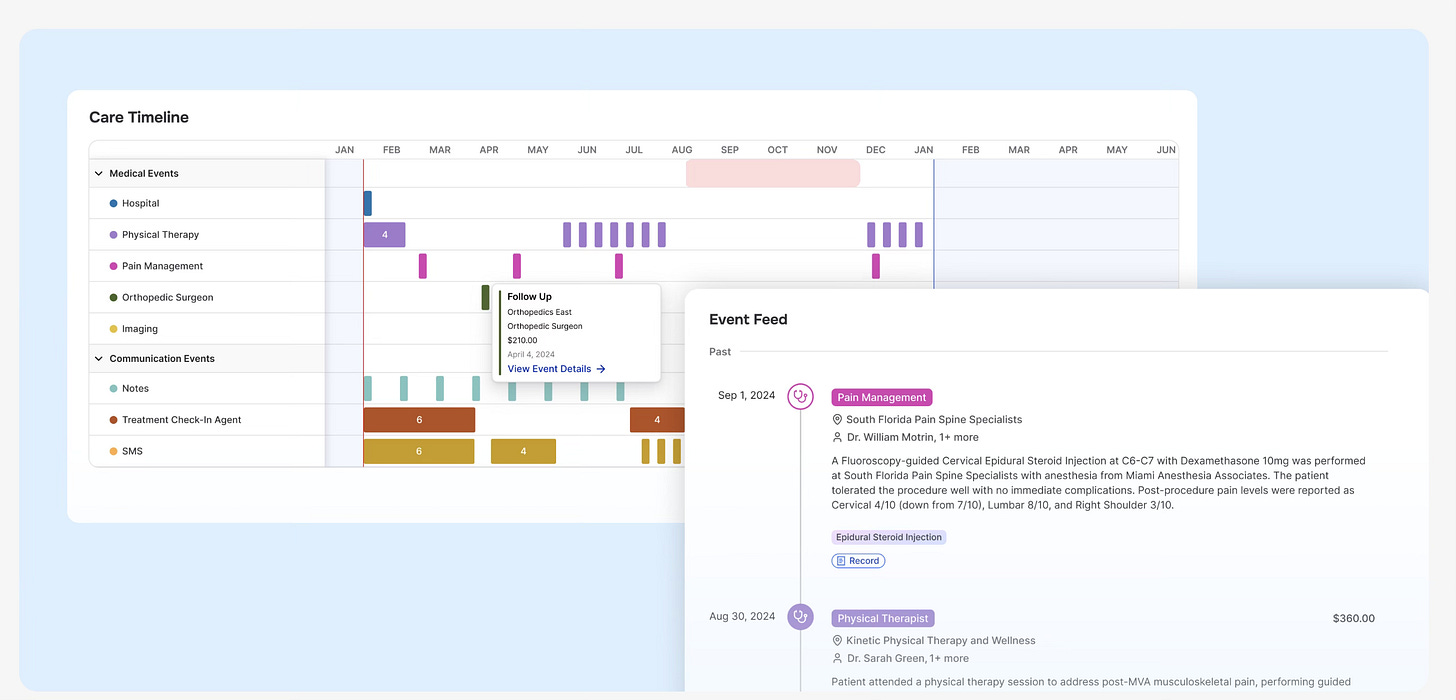Click the Past section label in Event Feed
This screenshot has width=1456, height=700.
(x=720, y=352)
